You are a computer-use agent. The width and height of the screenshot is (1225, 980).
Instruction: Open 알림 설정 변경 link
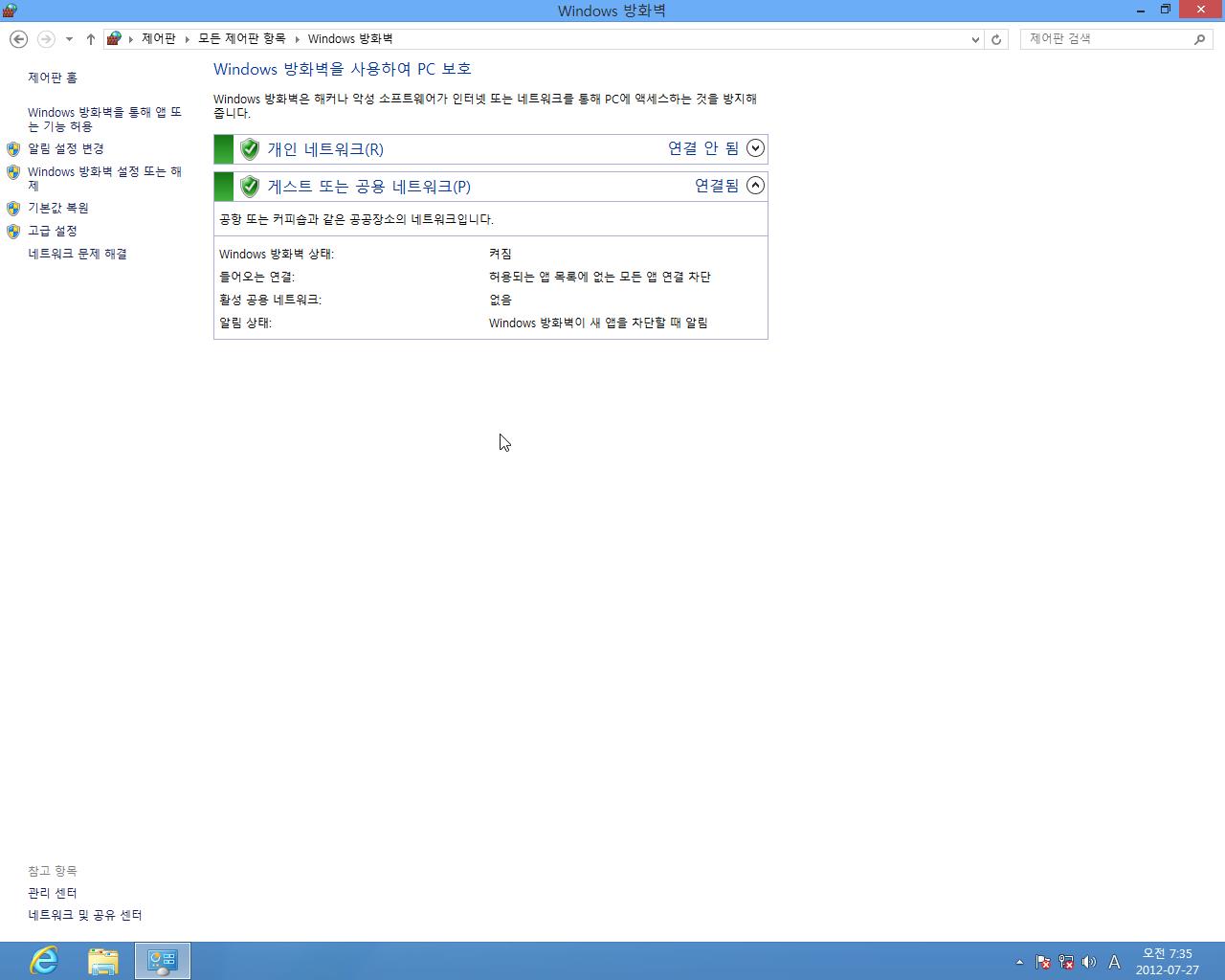pos(66,148)
